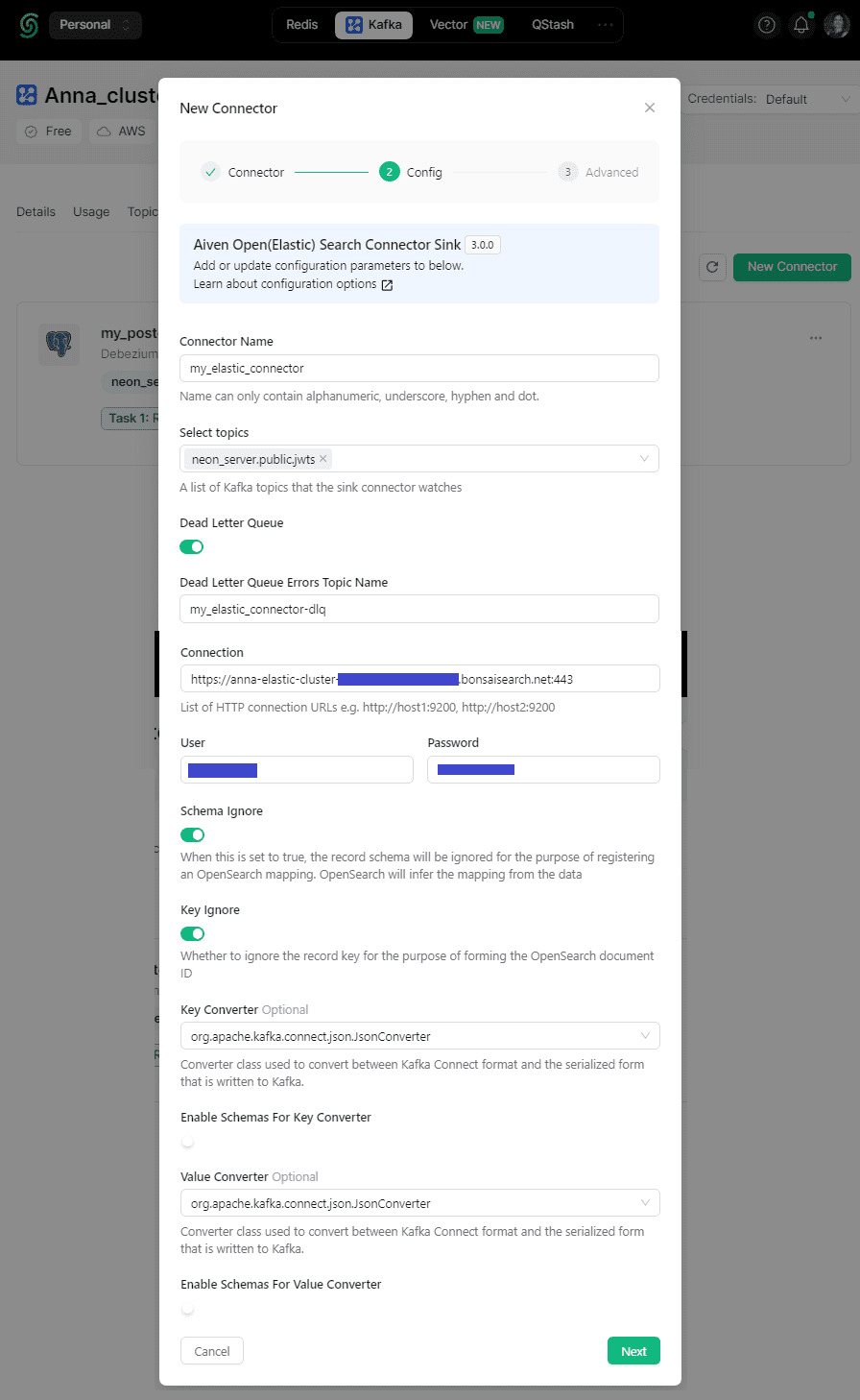Screen dimensions: 860x1400
Task: Expand the Key Converter dropdown
Action: point(420,1036)
